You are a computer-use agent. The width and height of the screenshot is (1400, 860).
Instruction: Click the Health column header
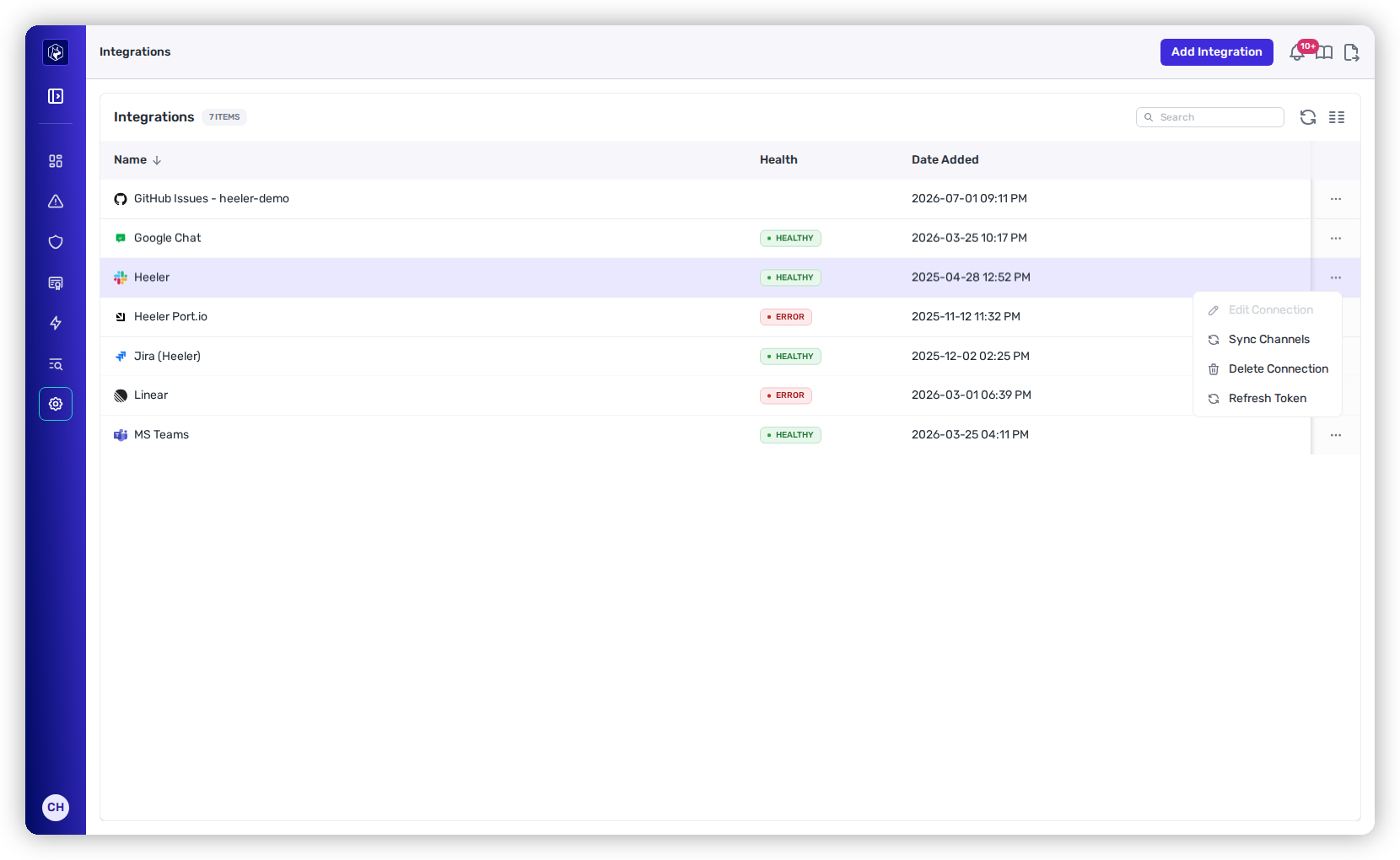(778, 159)
